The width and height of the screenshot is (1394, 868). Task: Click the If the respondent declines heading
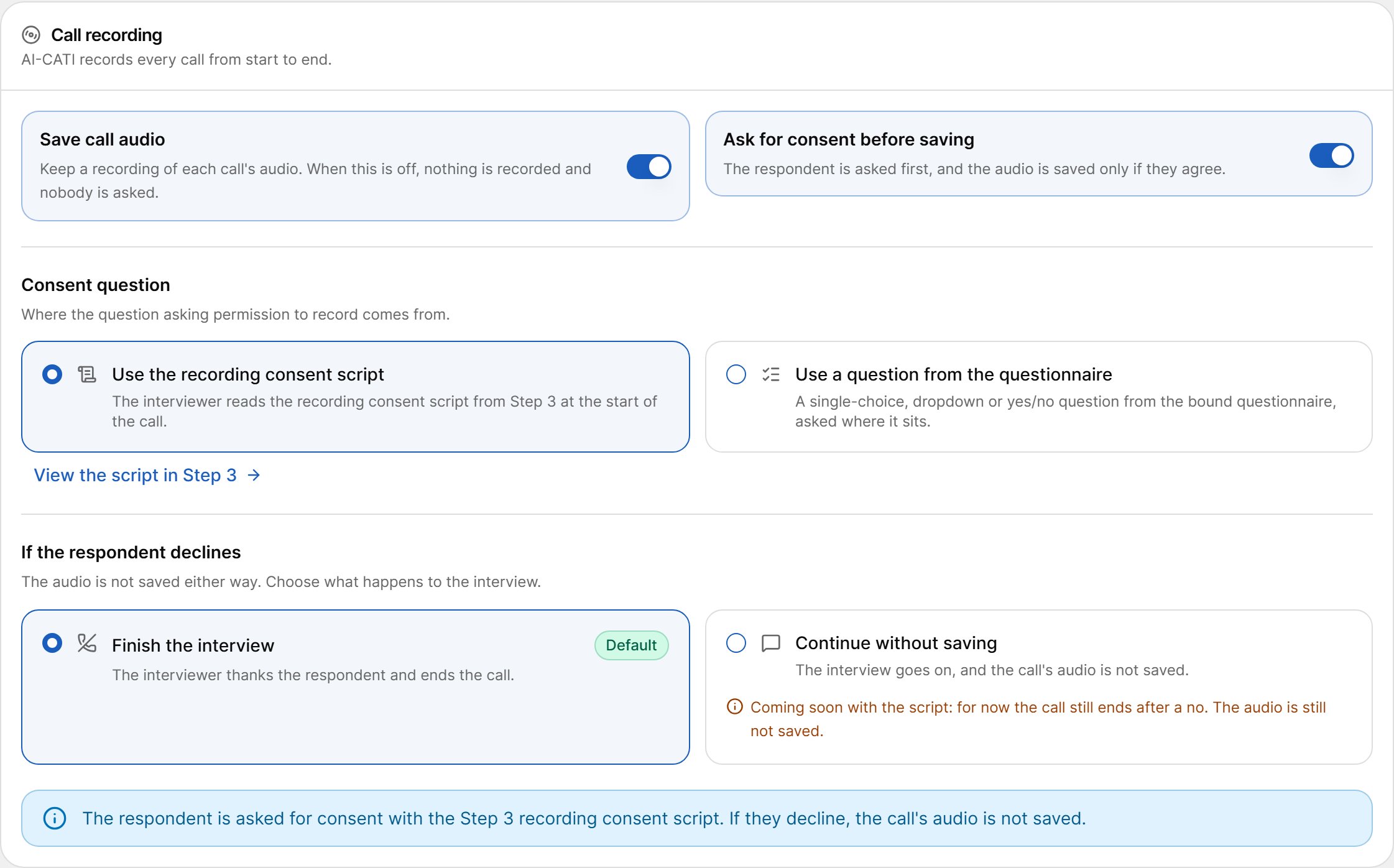pyautogui.click(x=131, y=552)
